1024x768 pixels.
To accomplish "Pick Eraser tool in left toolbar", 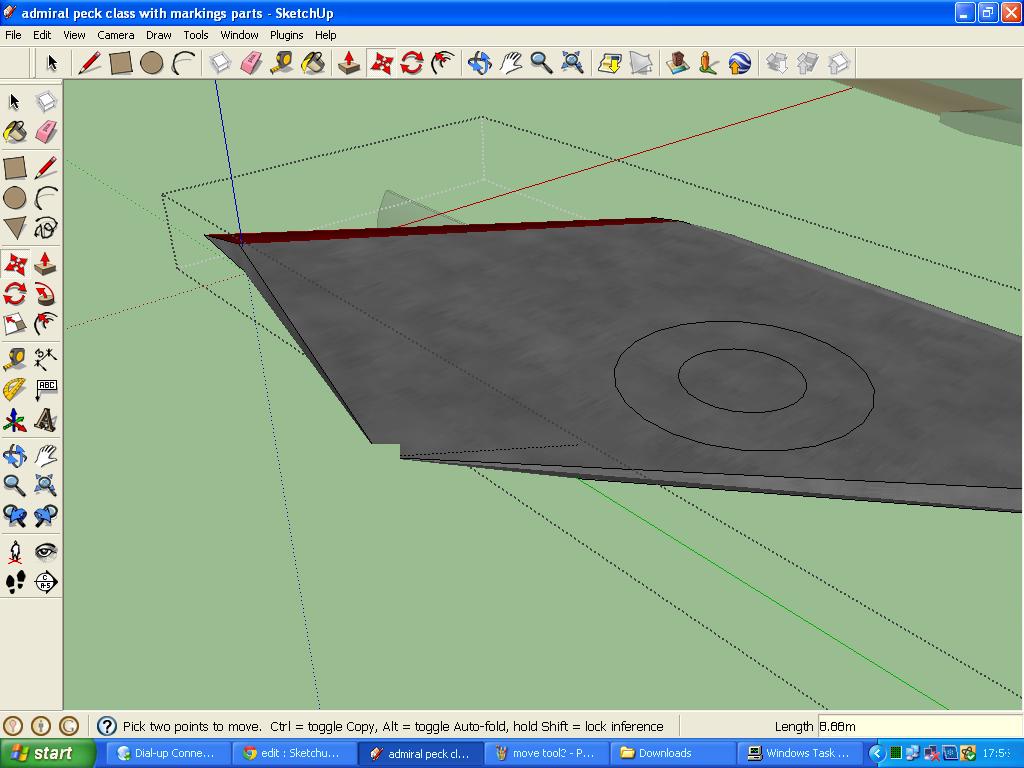I will (46, 132).
